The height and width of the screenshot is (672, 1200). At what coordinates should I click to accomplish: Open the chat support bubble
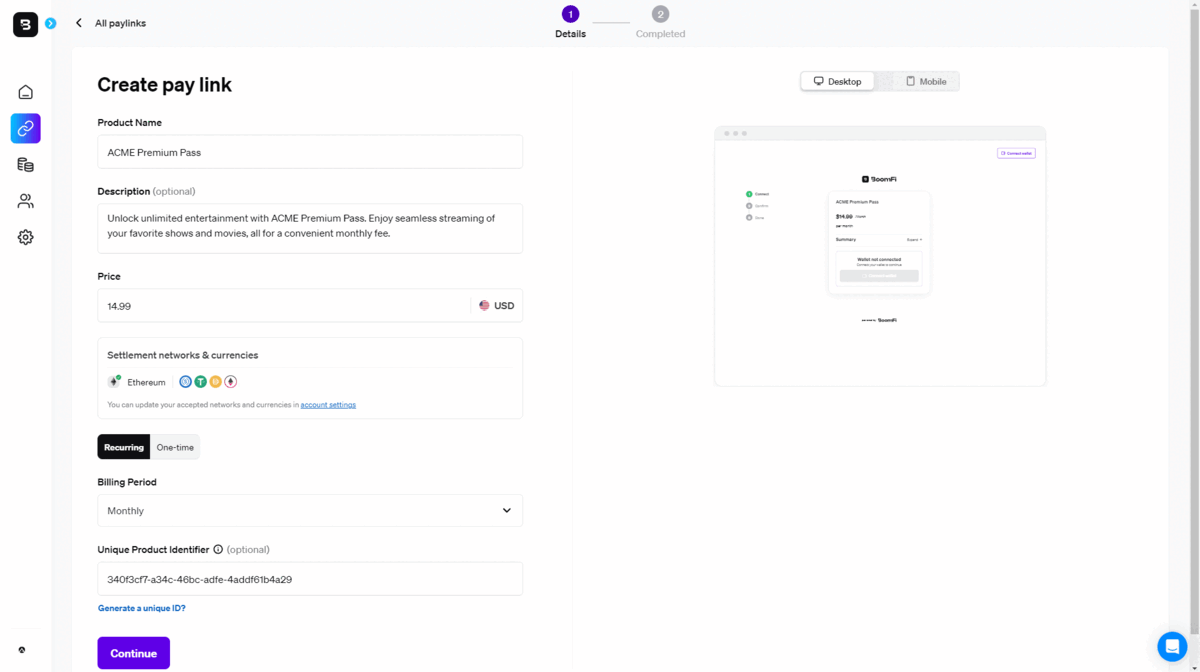point(1172,646)
